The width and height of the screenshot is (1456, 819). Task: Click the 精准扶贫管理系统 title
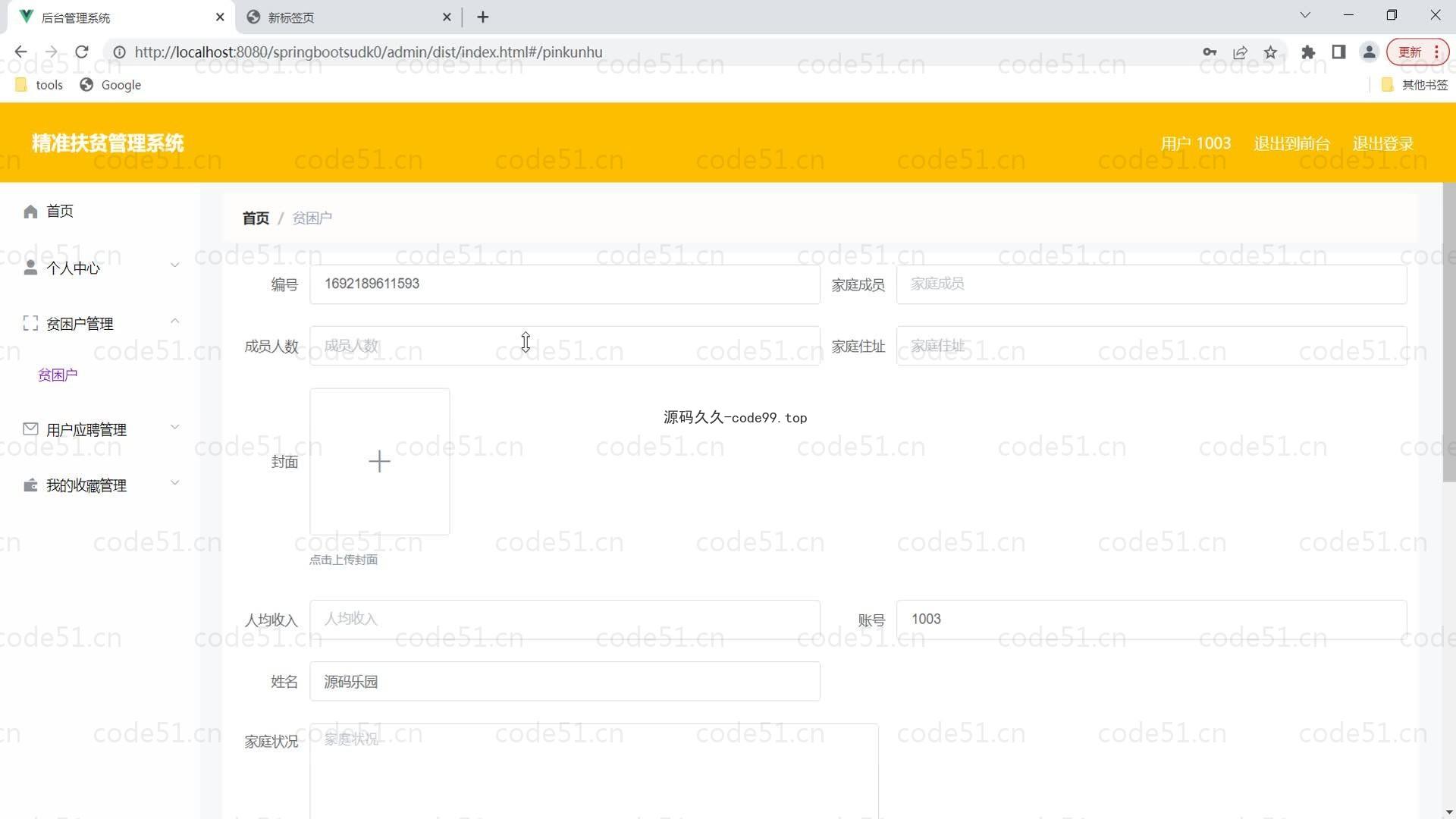coord(108,143)
